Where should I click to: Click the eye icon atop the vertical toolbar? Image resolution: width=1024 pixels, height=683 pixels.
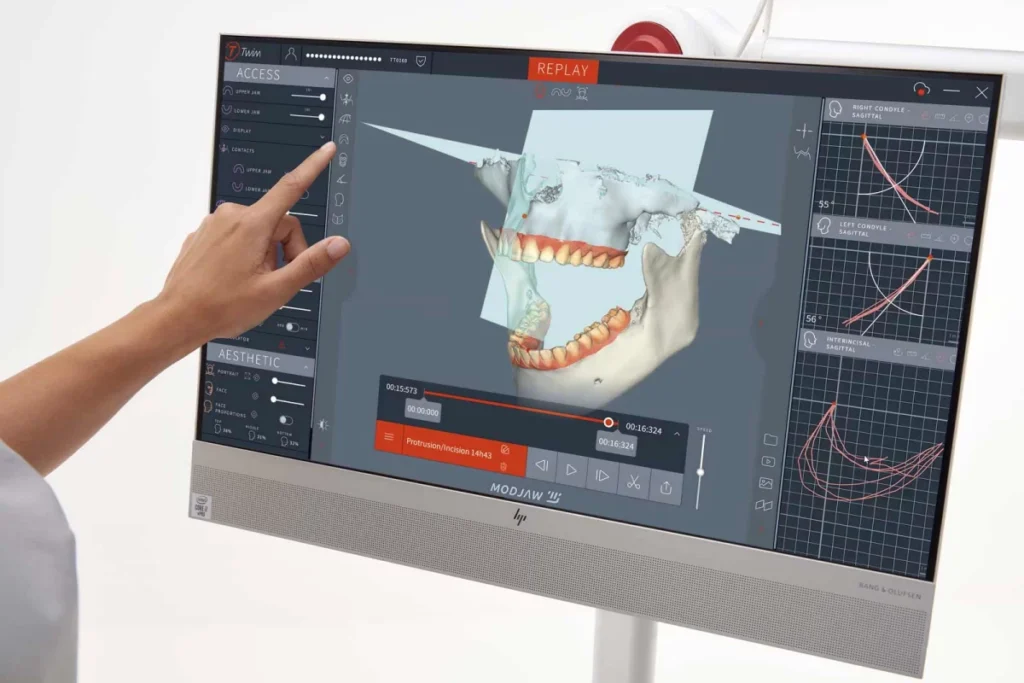(x=348, y=78)
